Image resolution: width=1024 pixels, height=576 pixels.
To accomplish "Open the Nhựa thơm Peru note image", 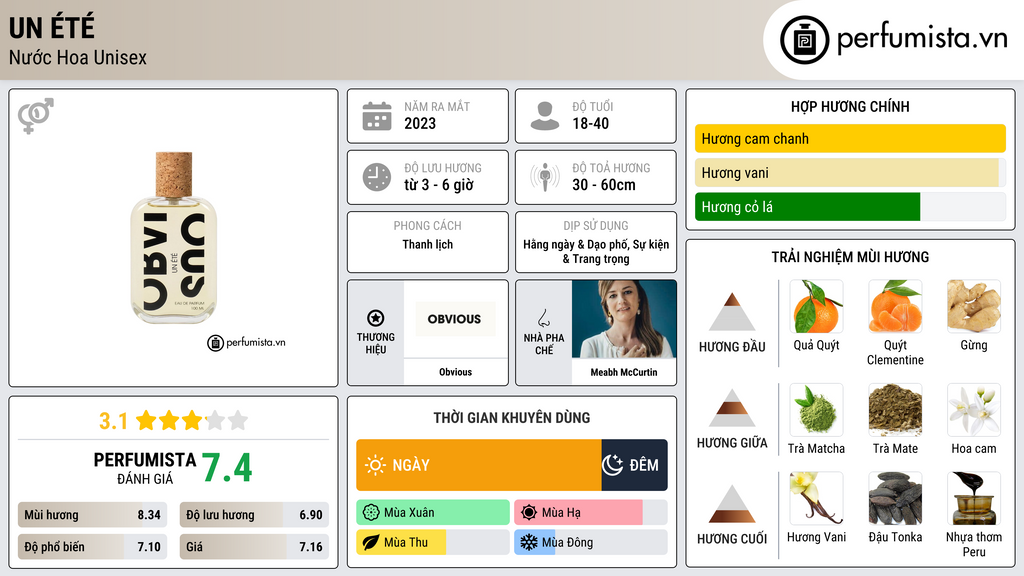I will tap(974, 498).
